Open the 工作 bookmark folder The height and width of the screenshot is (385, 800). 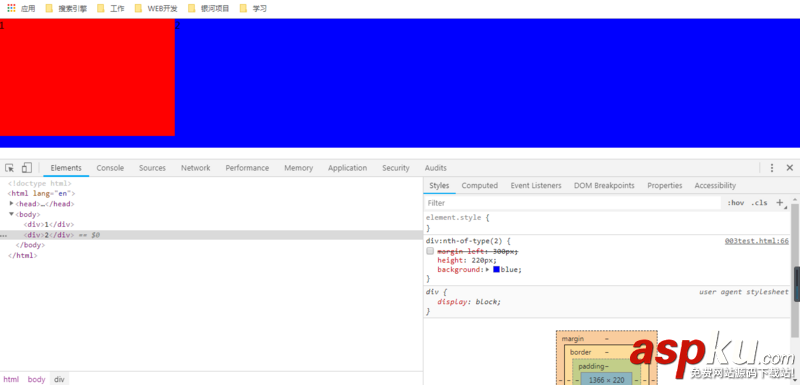tap(111, 8)
